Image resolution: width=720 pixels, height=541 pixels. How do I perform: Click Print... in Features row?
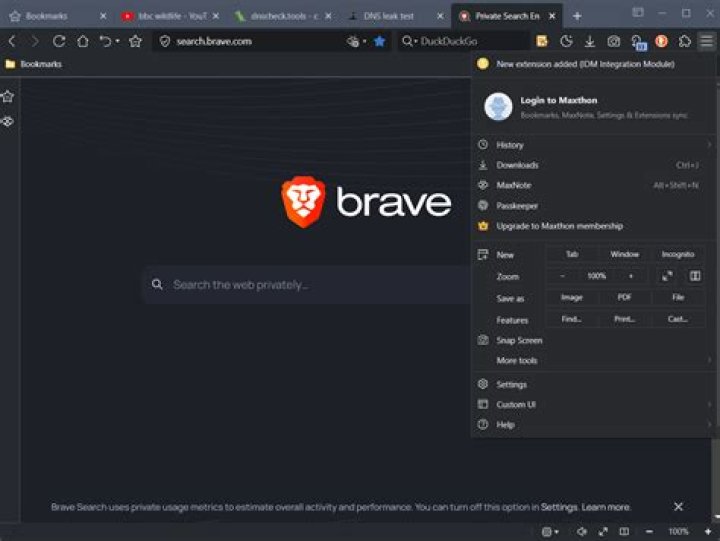[624, 319]
